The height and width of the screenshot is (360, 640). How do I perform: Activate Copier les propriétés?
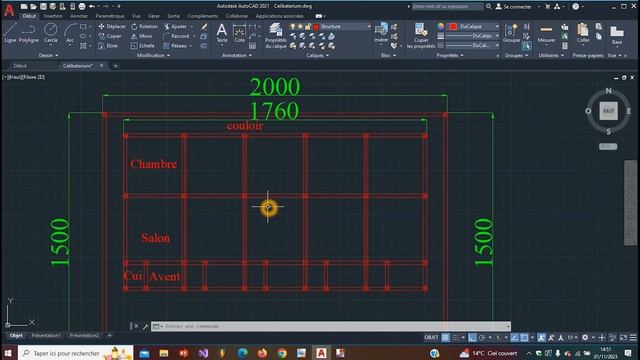(421, 36)
